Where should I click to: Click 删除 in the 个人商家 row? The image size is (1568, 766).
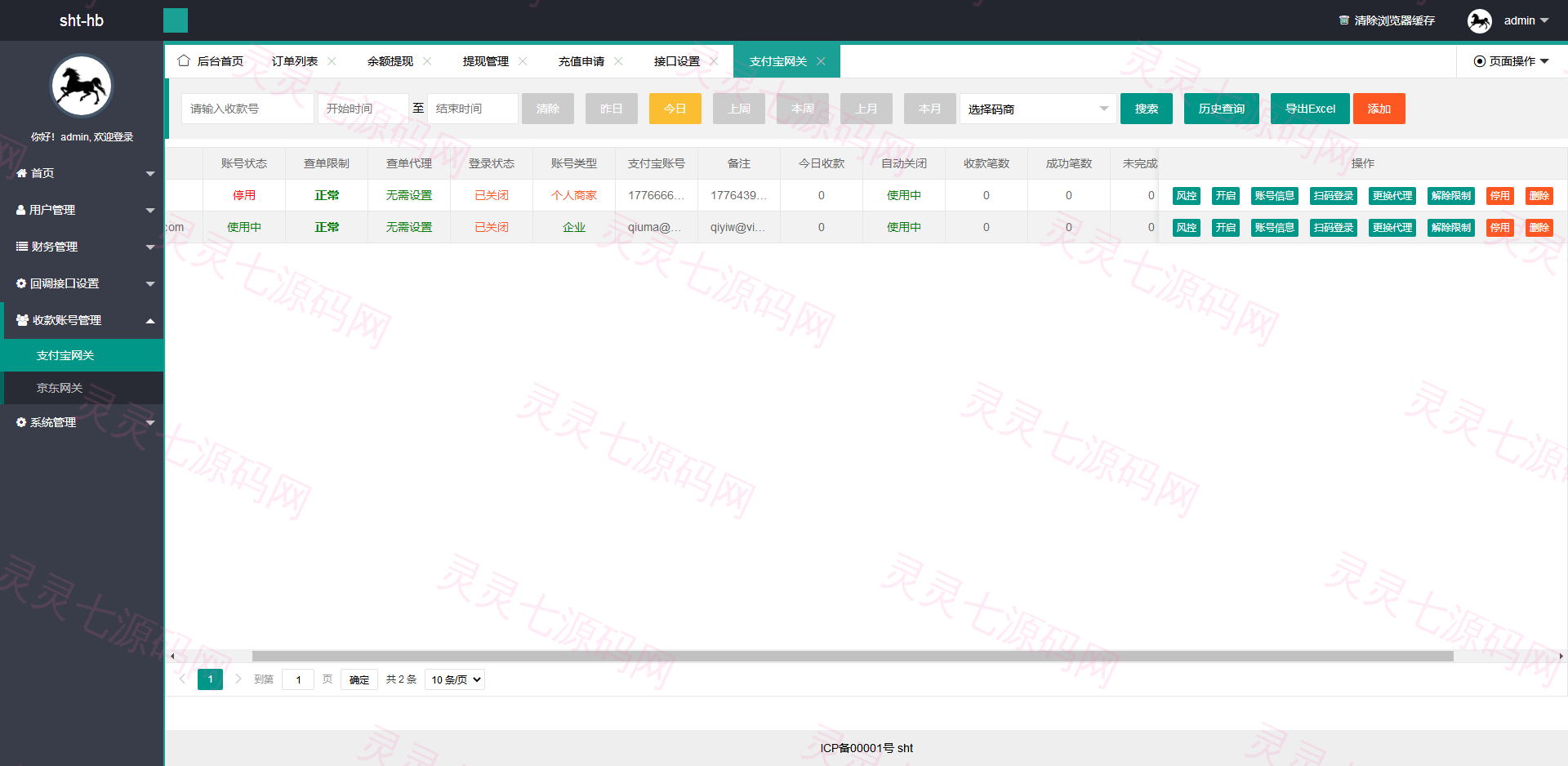[1539, 196]
